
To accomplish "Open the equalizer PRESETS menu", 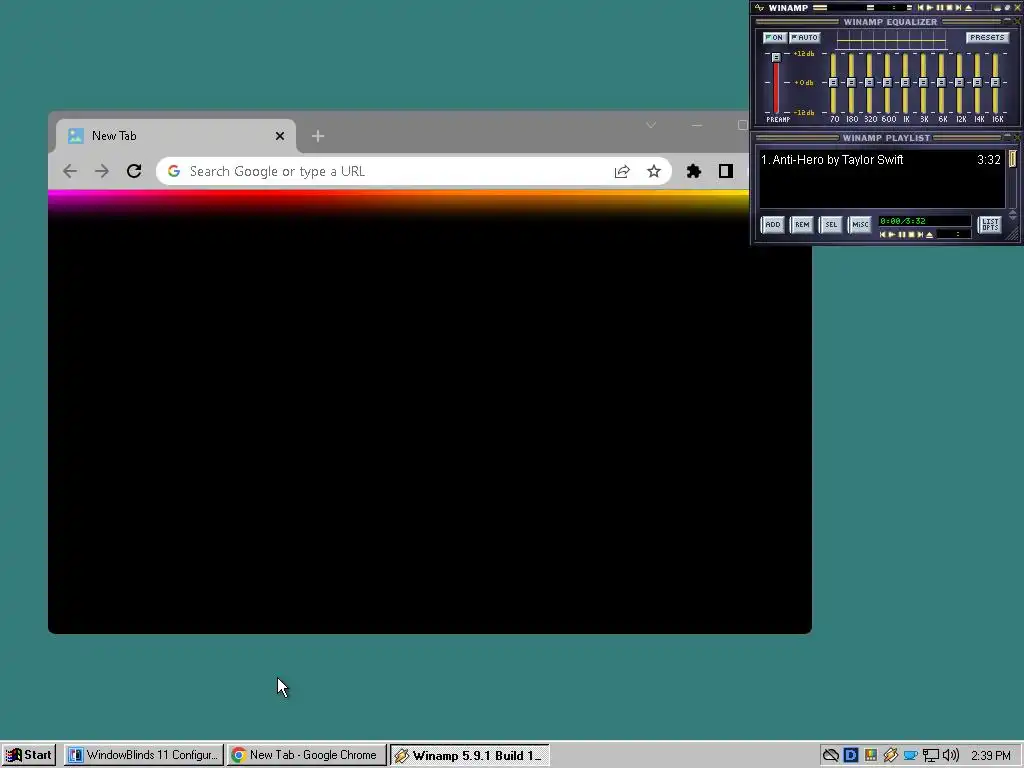I will [x=987, y=38].
